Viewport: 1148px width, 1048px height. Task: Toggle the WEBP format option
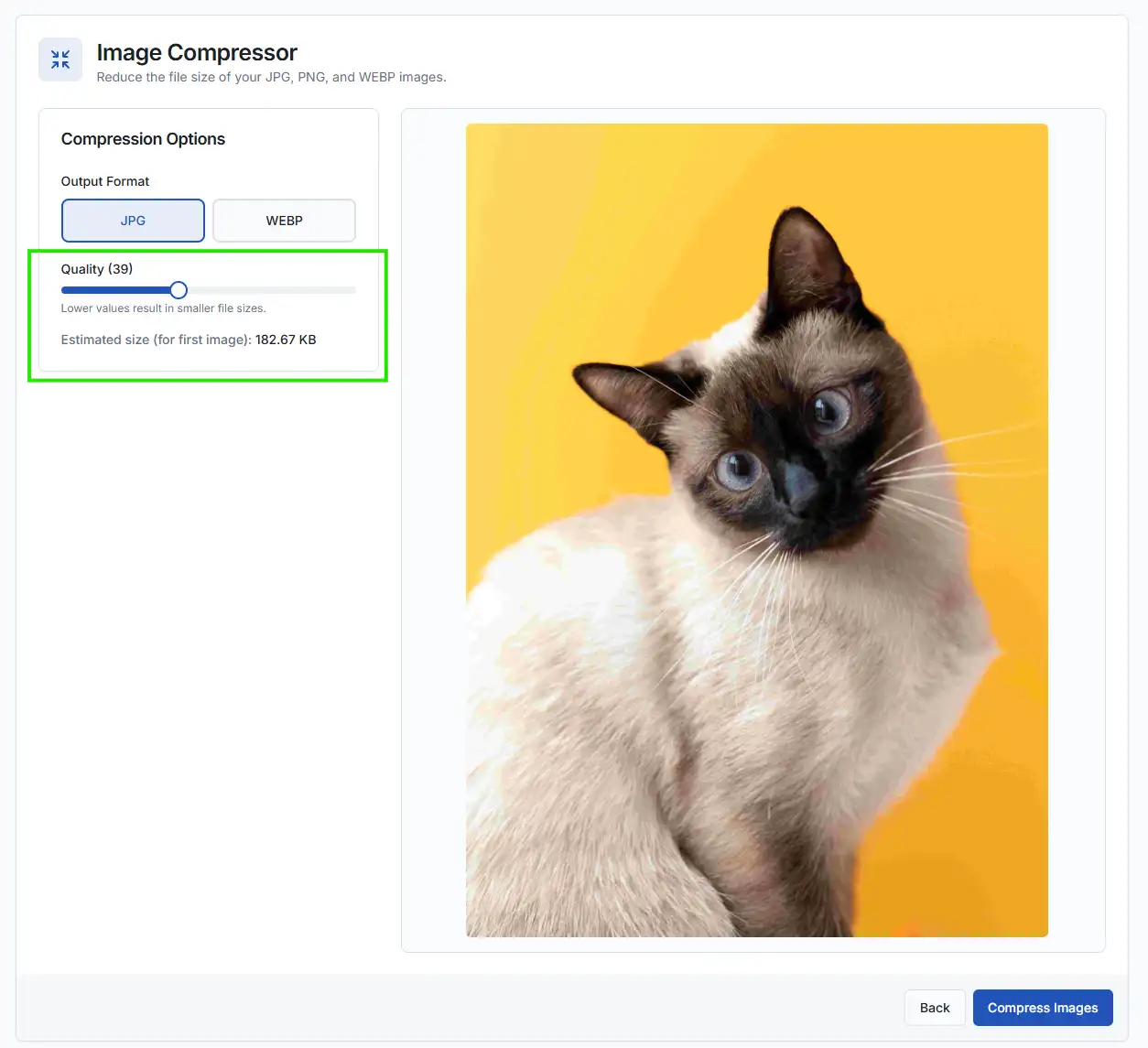284,221
